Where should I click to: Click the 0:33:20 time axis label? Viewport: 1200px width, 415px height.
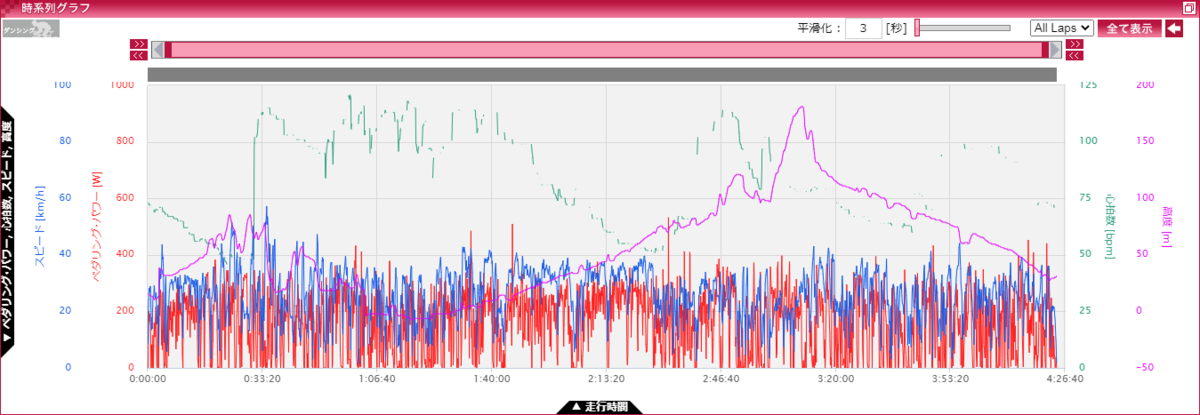pyautogui.click(x=262, y=379)
